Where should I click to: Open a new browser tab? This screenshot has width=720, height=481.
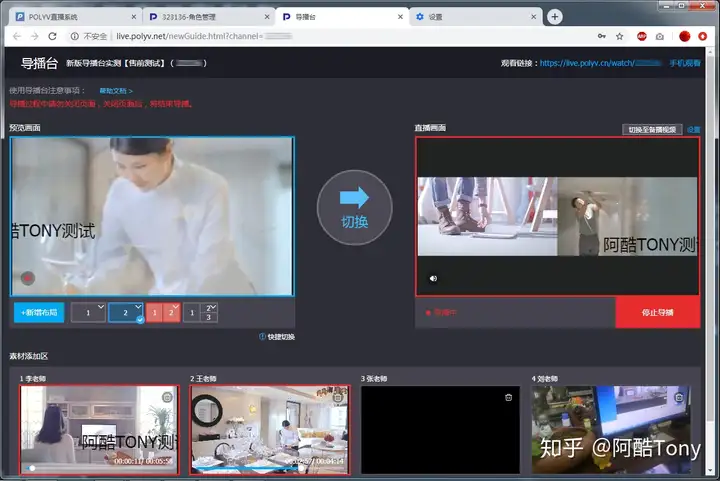click(555, 17)
